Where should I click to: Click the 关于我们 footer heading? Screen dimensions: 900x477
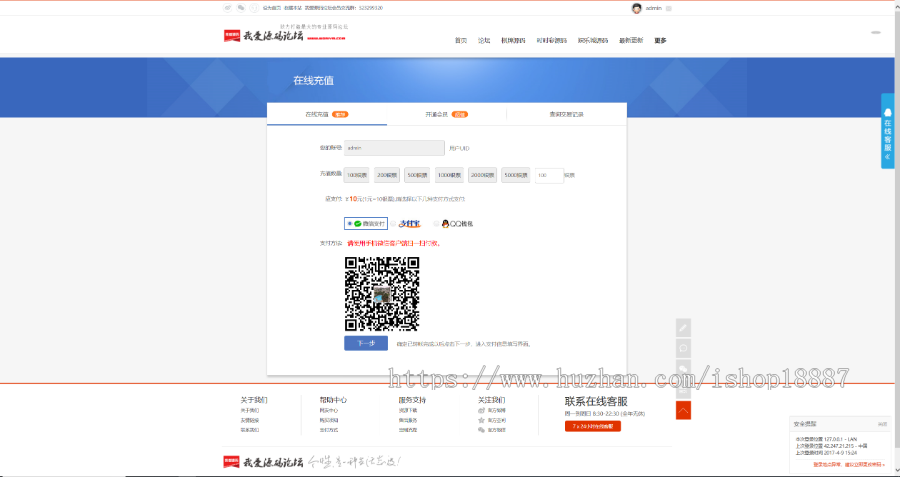(x=254, y=400)
